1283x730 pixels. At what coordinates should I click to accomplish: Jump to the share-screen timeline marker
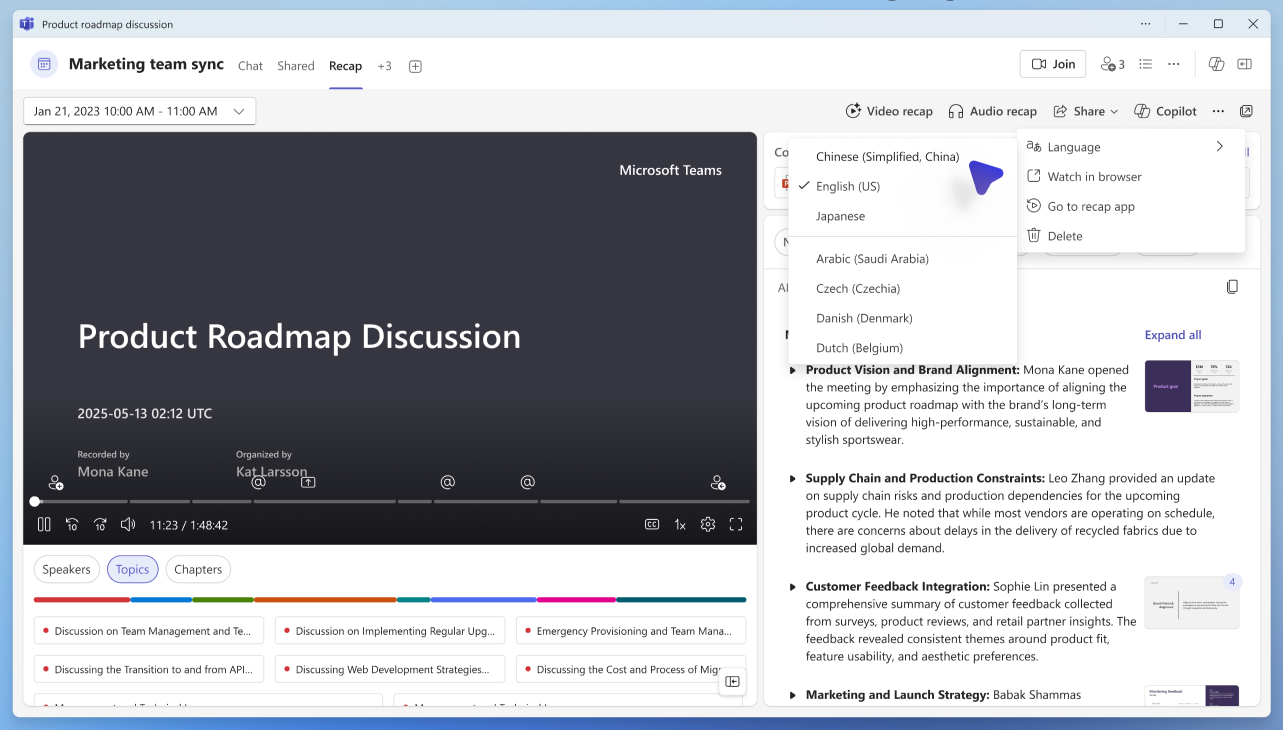point(308,482)
